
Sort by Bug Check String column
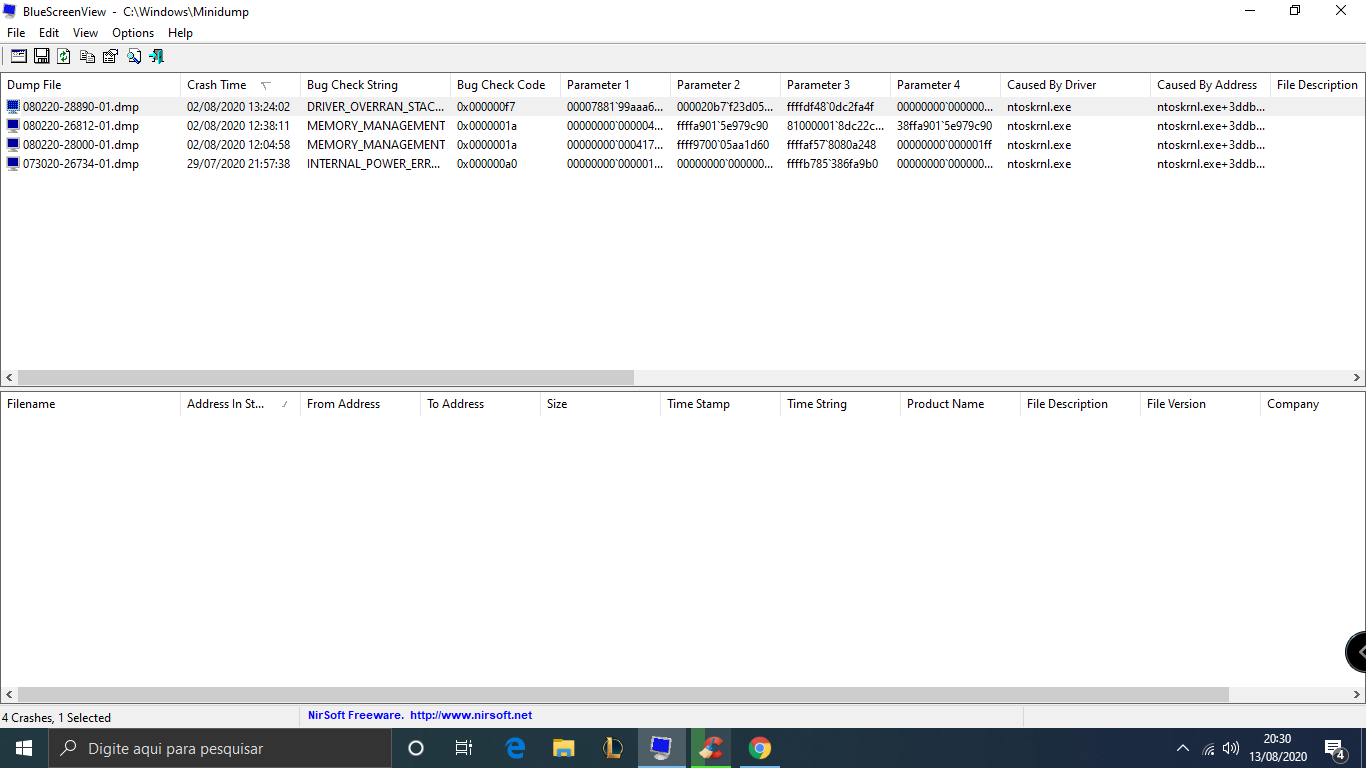click(375, 85)
